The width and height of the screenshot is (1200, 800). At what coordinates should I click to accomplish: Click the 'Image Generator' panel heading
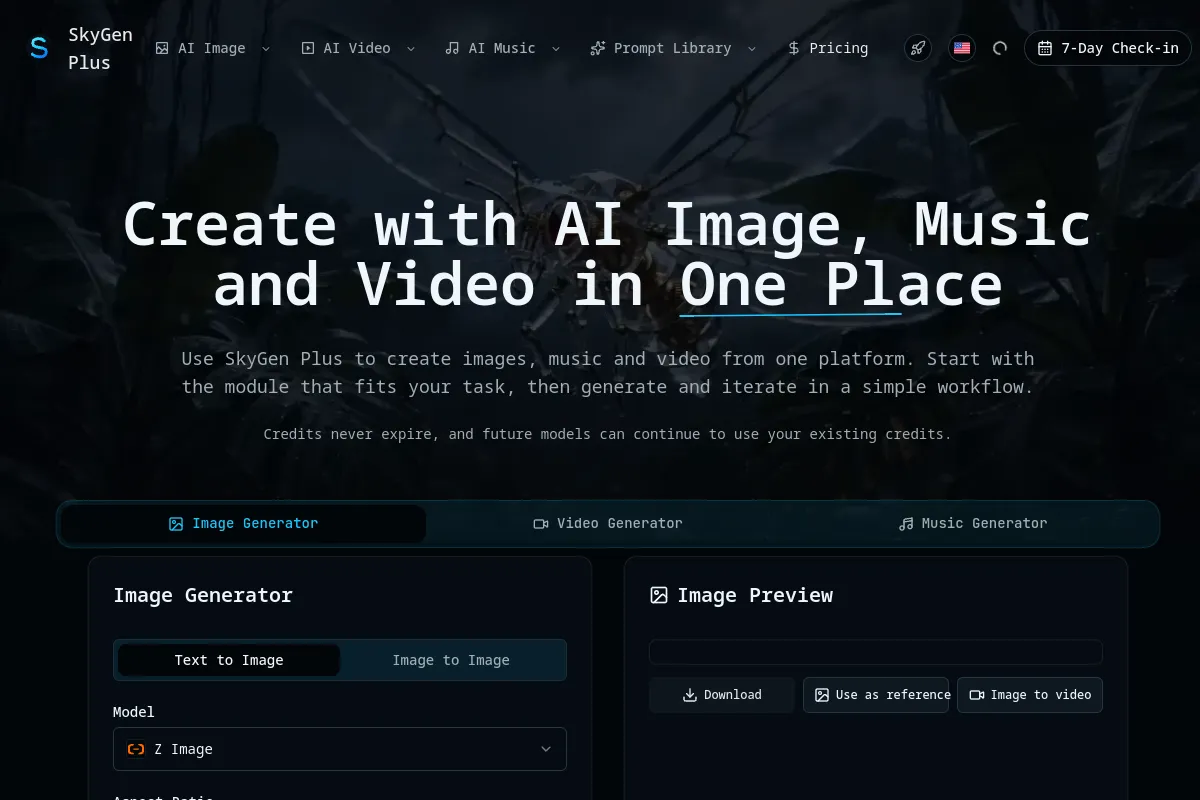(x=203, y=595)
